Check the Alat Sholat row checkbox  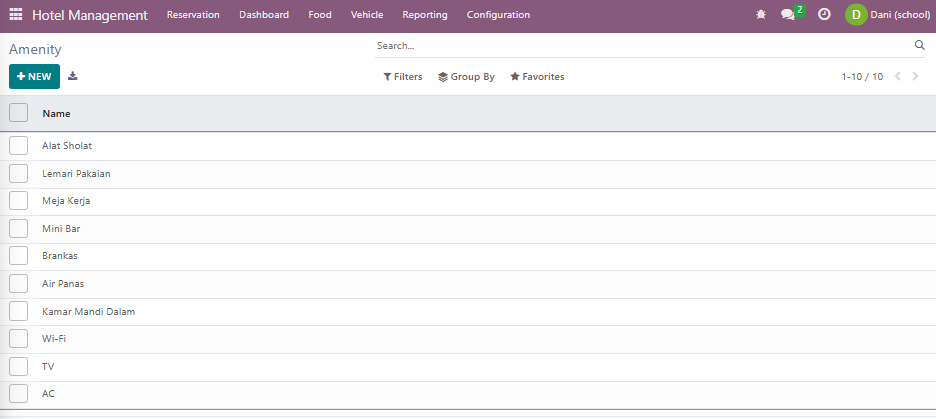19,146
